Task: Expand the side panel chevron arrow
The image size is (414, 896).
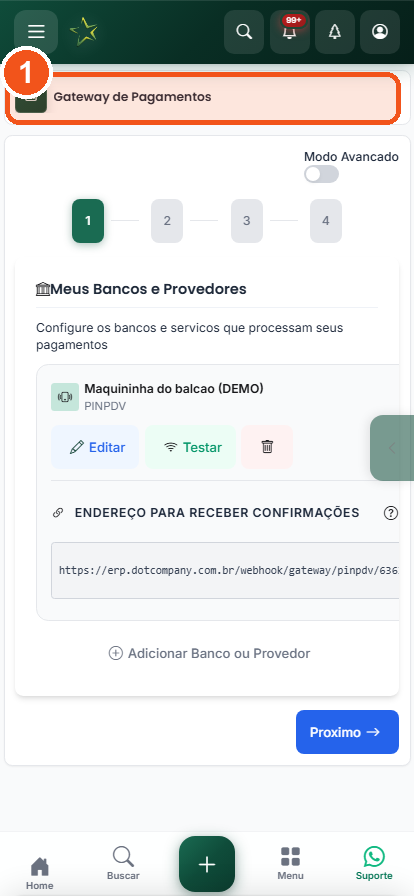Action: coord(392,447)
